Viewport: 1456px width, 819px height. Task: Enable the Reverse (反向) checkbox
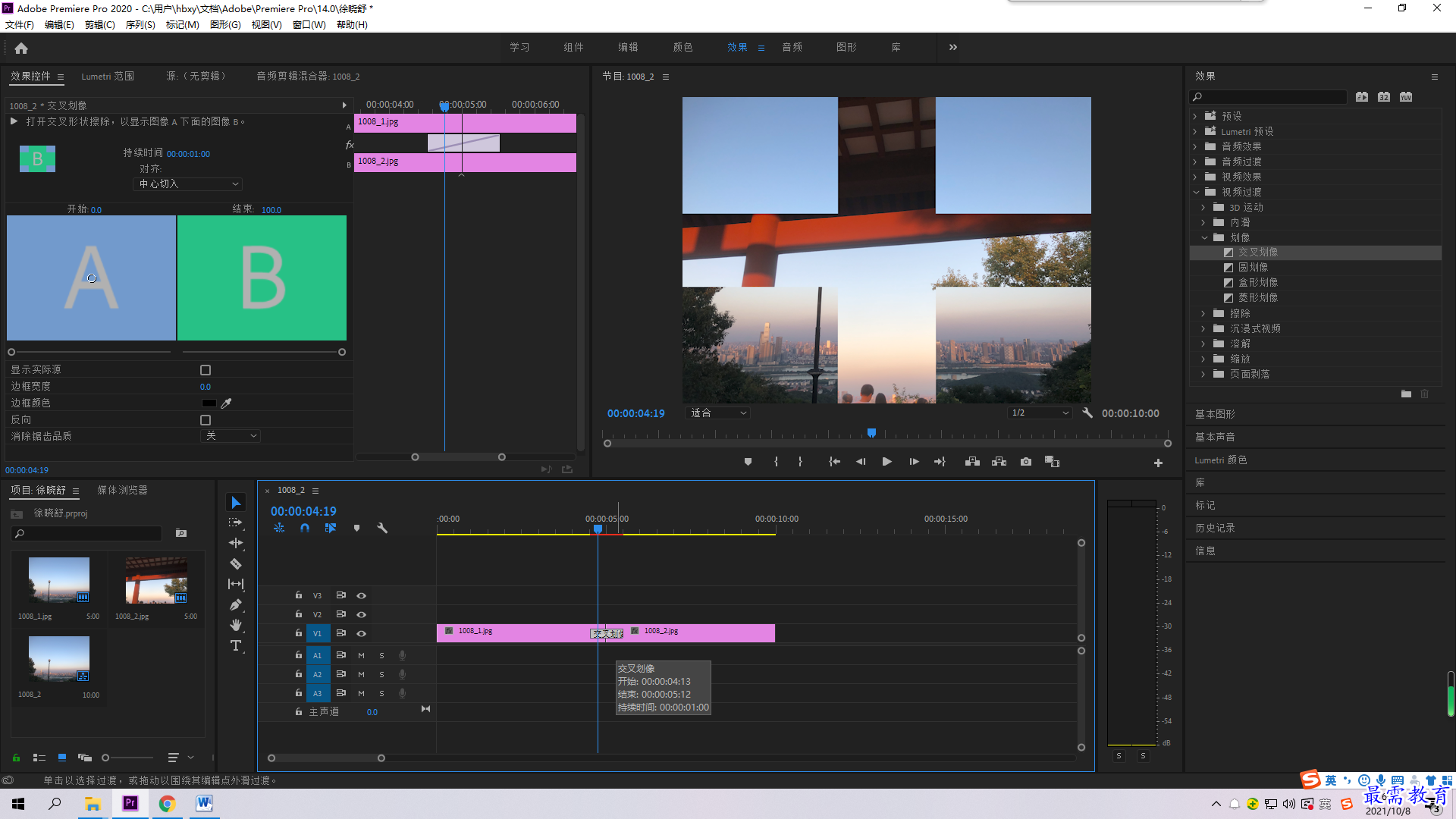(x=206, y=420)
